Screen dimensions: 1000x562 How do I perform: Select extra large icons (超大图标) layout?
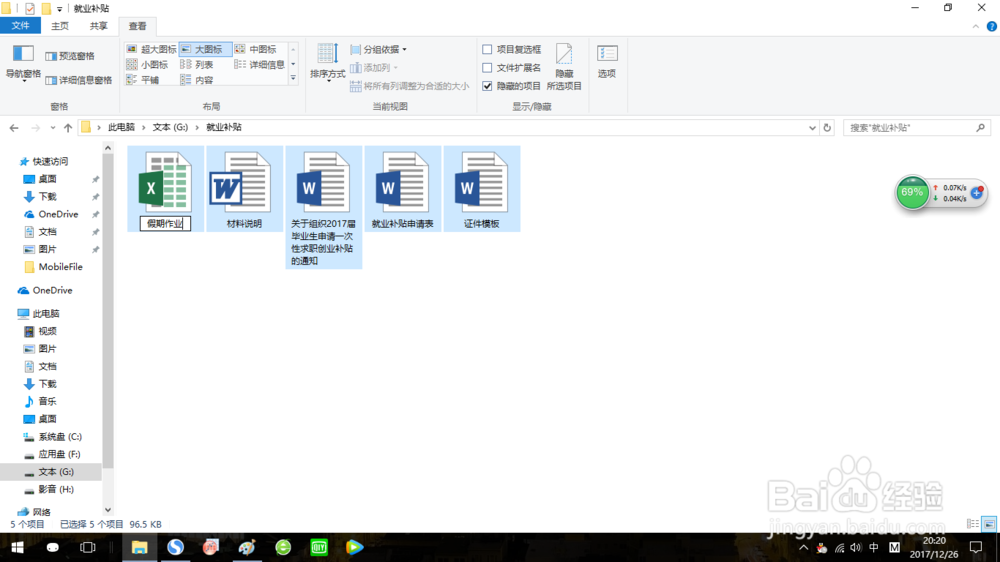click(x=151, y=49)
